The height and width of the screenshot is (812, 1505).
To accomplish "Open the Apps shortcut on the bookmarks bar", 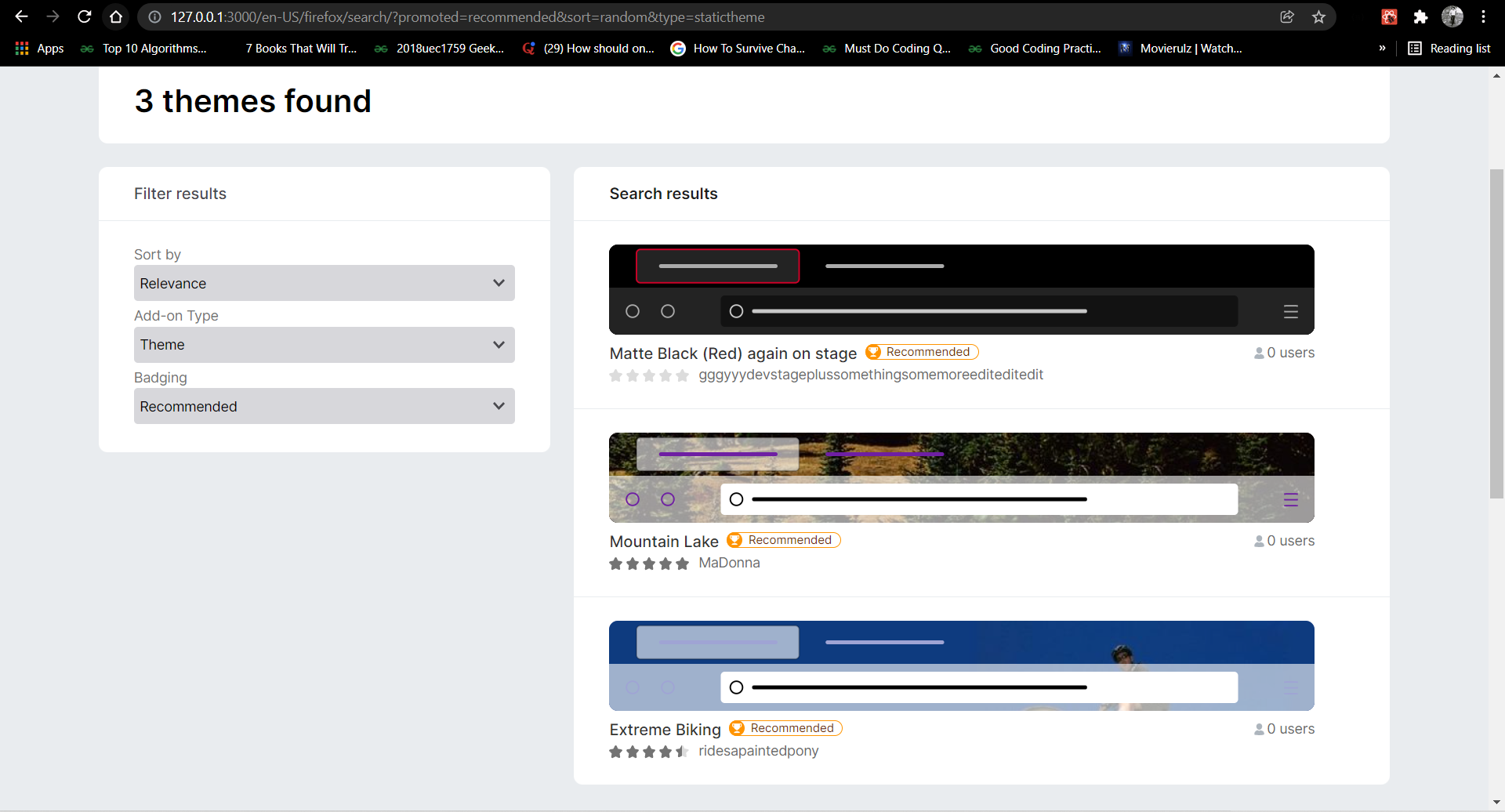I will click(39, 48).
